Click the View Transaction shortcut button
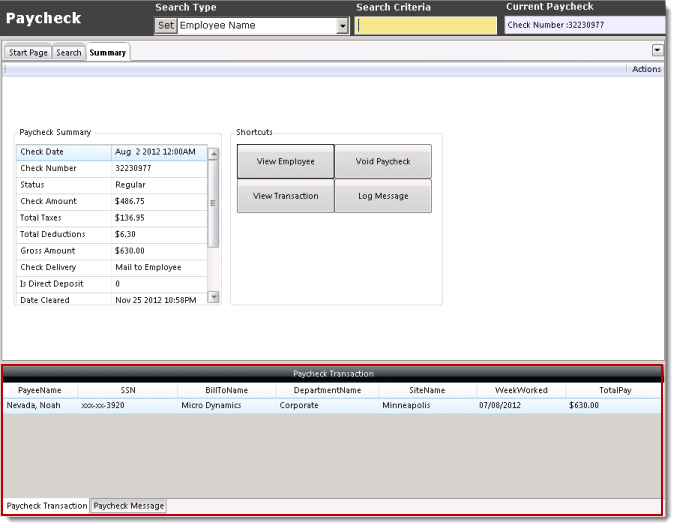Screen dimensions: 677x528 tap(285, 196)
